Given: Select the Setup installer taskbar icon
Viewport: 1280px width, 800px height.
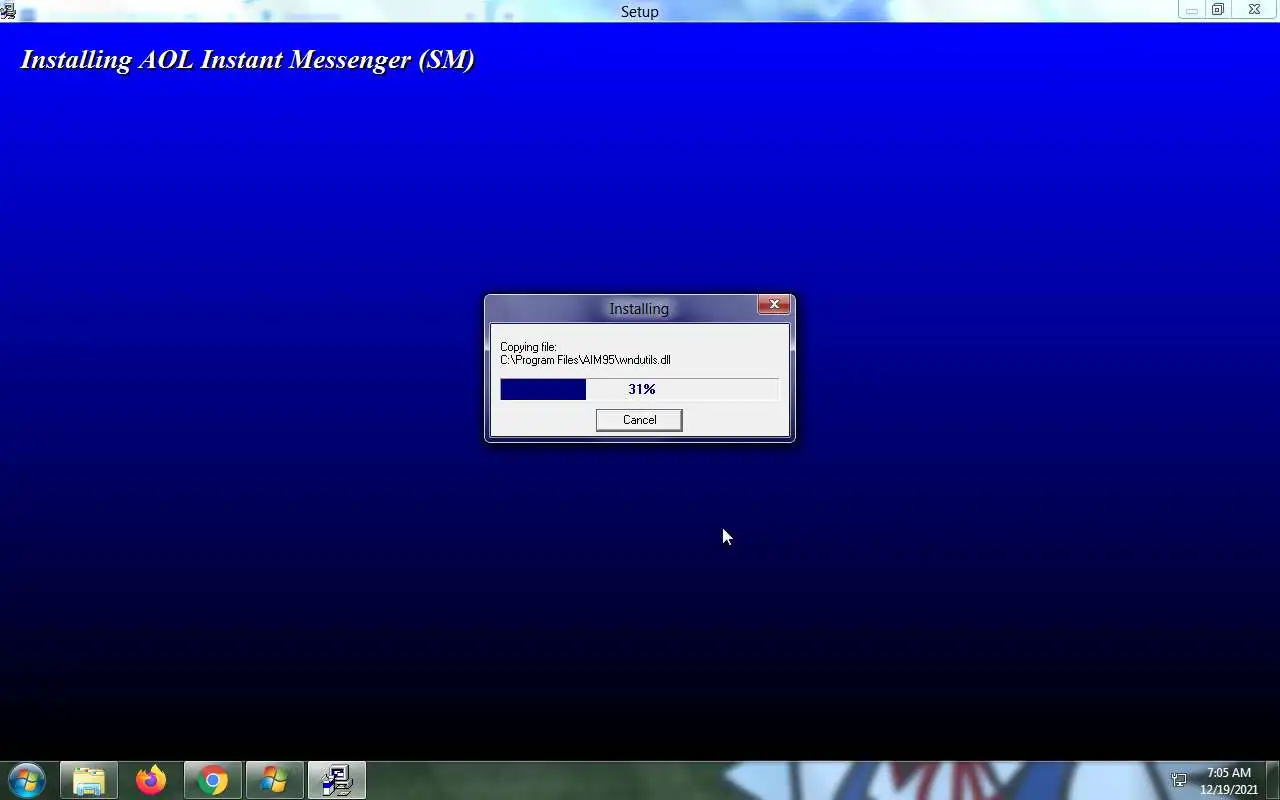Looking at the screenshot, I should (336, 780).
